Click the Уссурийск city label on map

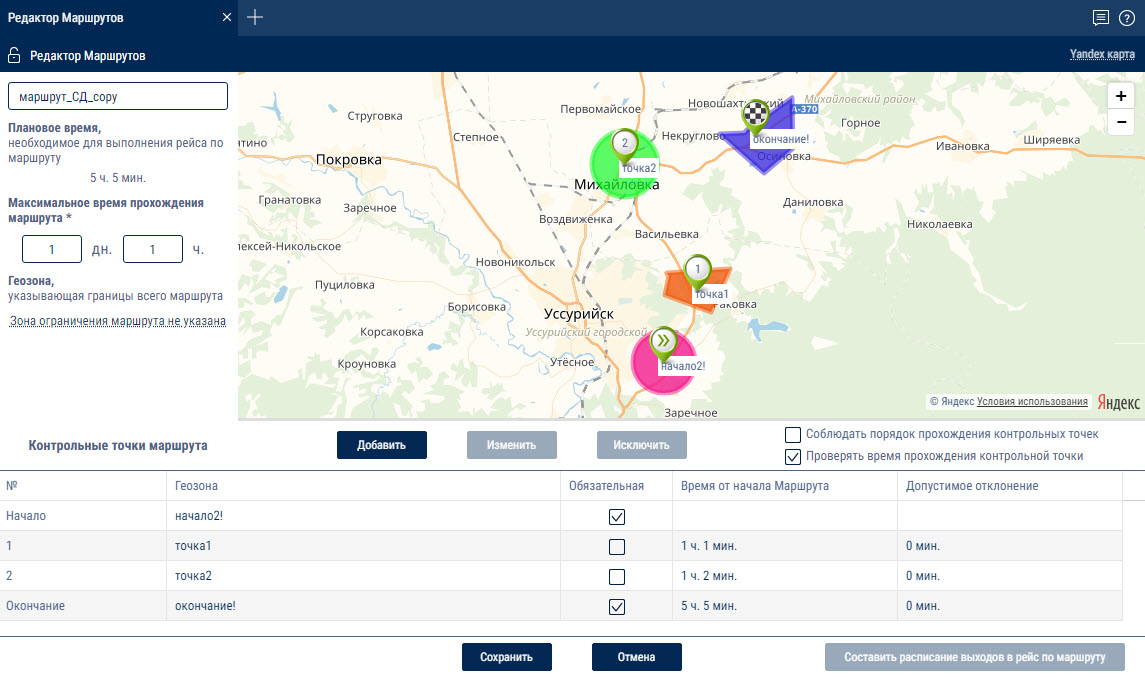579,314
